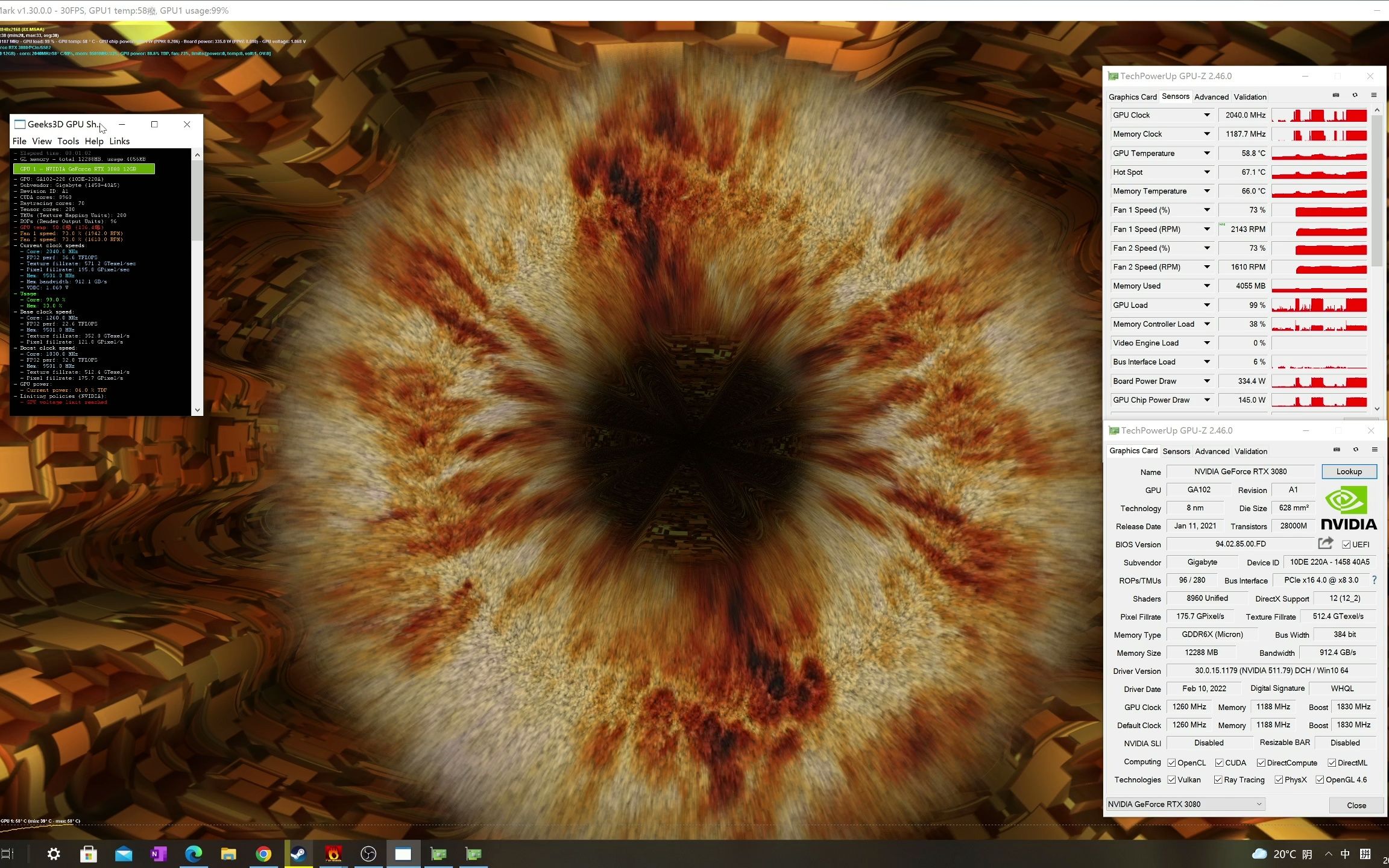Click the GPU Shark vertical scrollbar down arrow
Viewport: 1389px width, 868px height.
197,410
